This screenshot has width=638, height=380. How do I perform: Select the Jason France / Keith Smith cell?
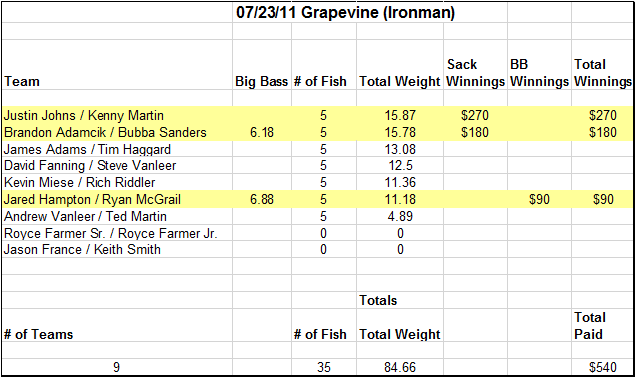117,249
